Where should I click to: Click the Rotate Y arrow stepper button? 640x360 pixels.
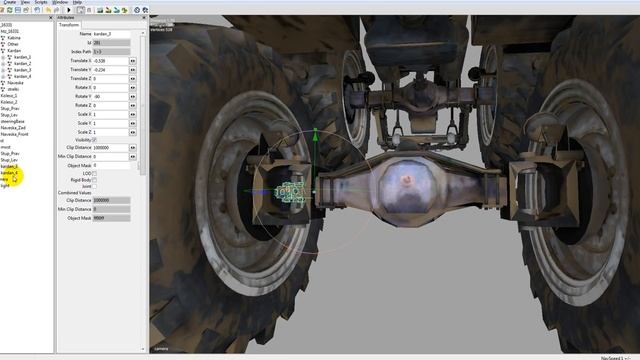(133, 97)
